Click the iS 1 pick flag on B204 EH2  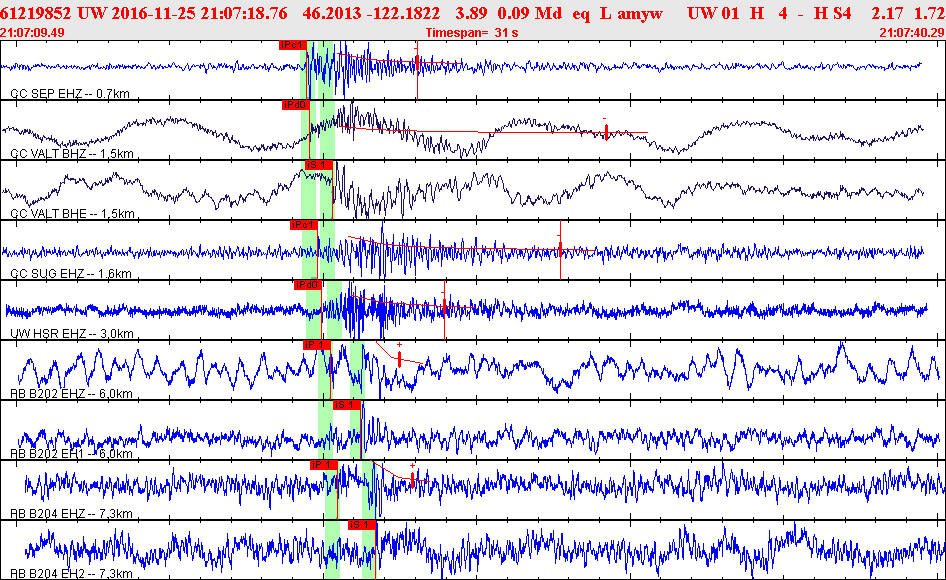click(361, 524)
